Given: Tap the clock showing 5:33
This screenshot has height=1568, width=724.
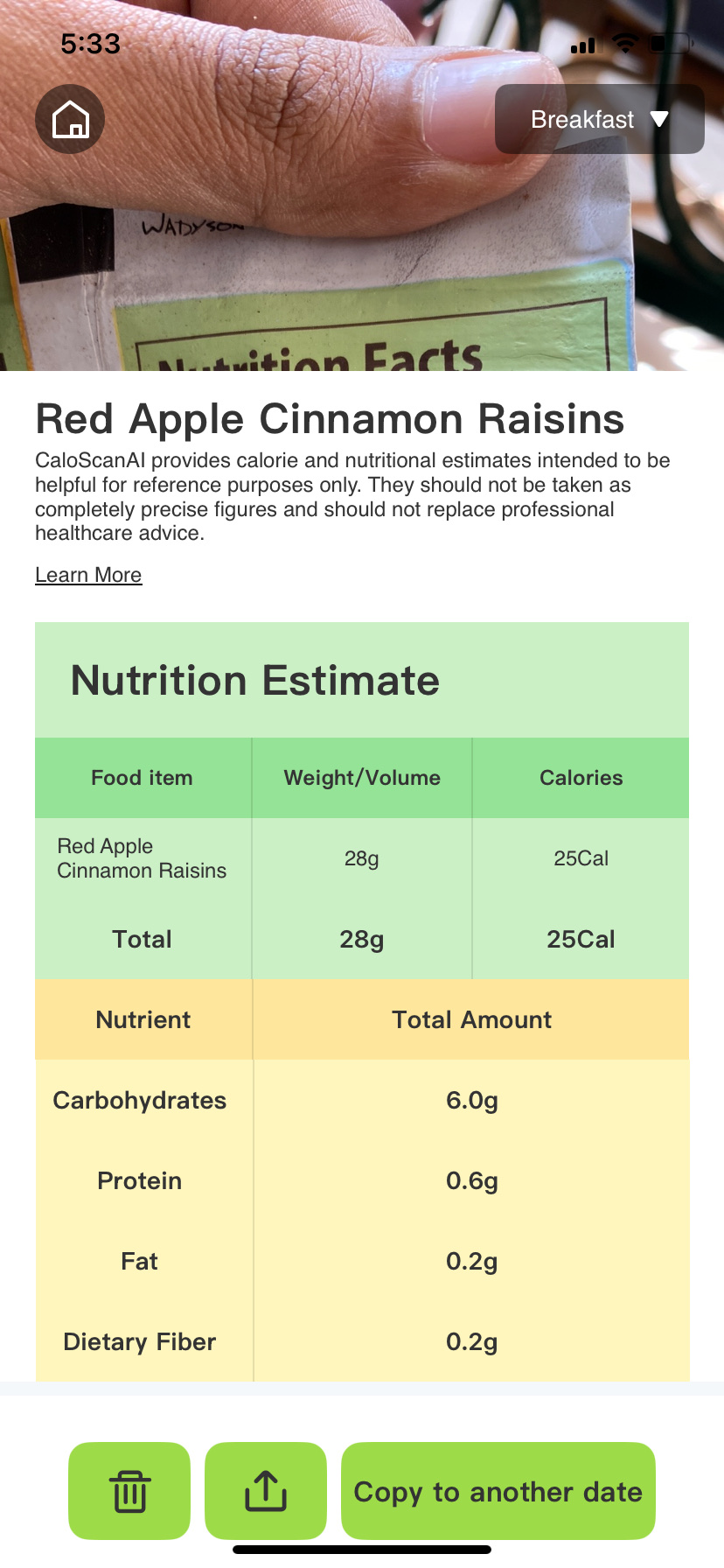Looking at the screenshot, I should pos(90,44).
